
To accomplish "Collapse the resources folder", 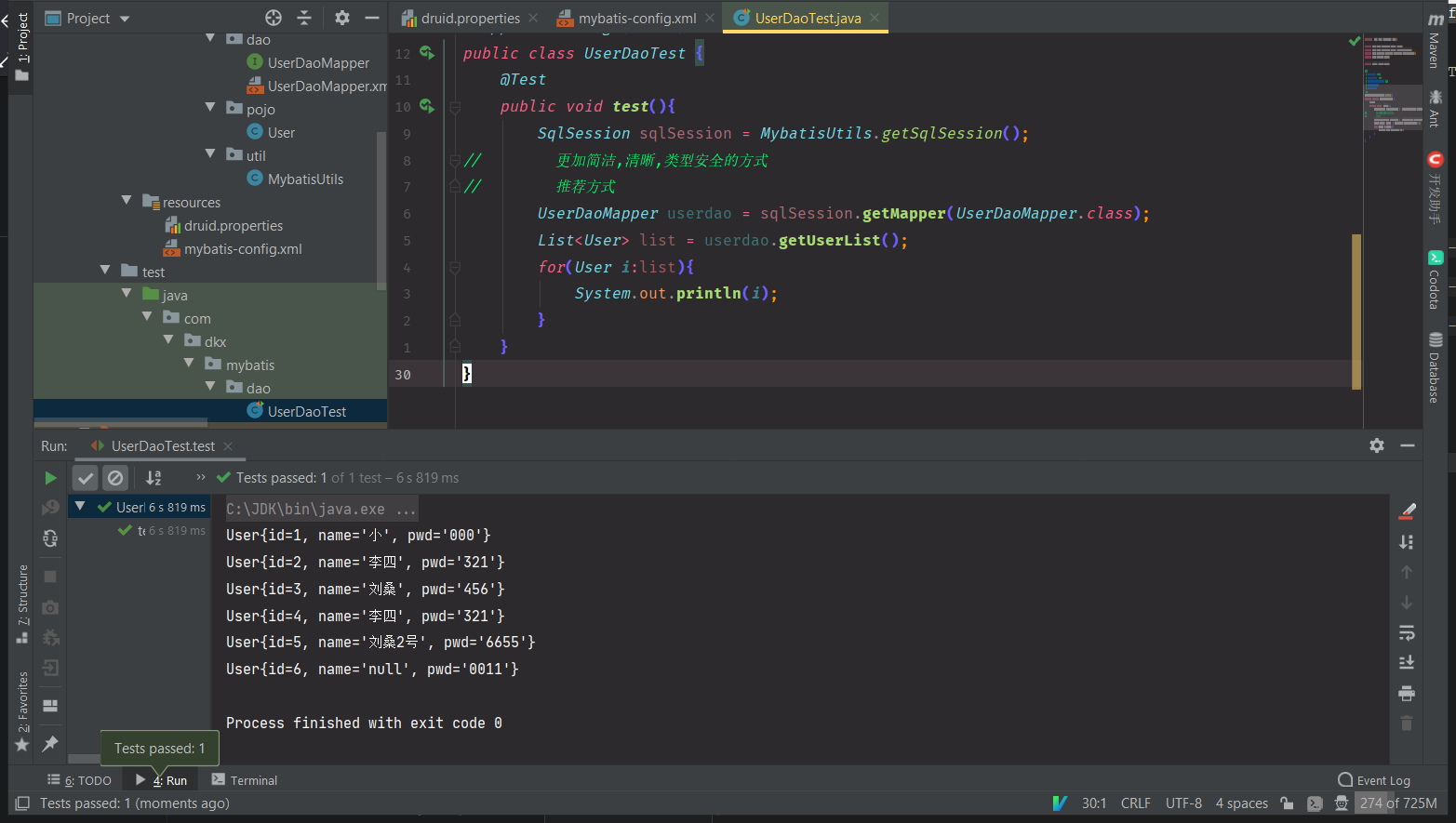I will [127, 201].
